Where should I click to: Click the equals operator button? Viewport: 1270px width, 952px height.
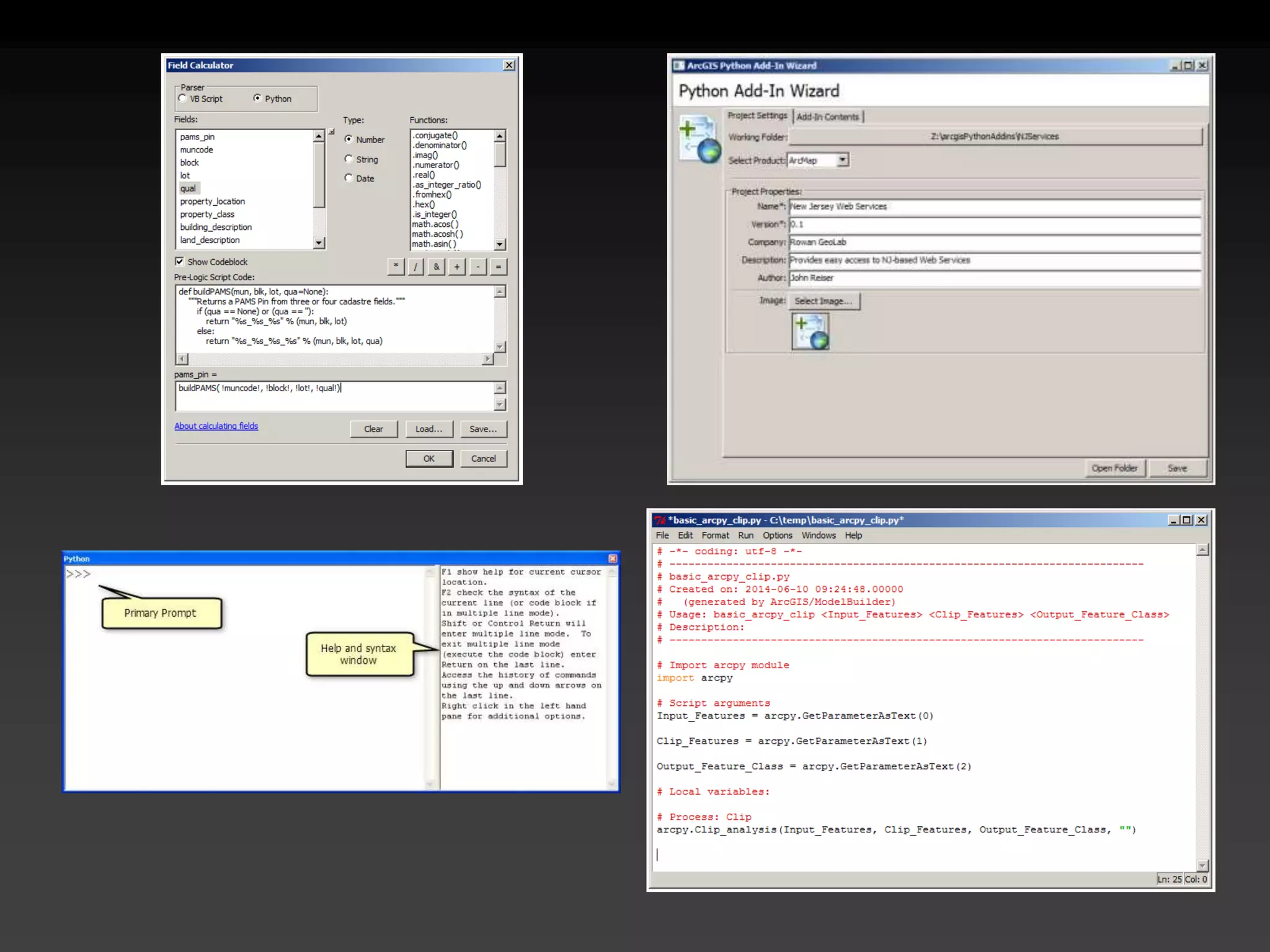click(x=498, y=267)
